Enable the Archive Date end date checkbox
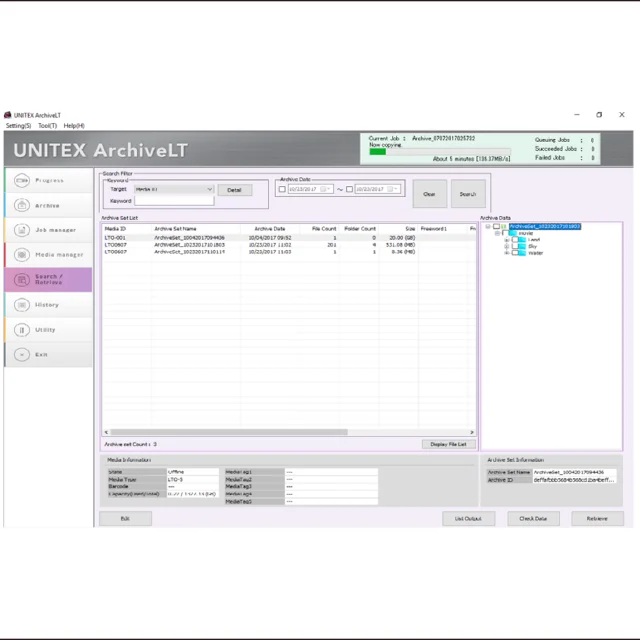The image size is (640, 640). 349,189
